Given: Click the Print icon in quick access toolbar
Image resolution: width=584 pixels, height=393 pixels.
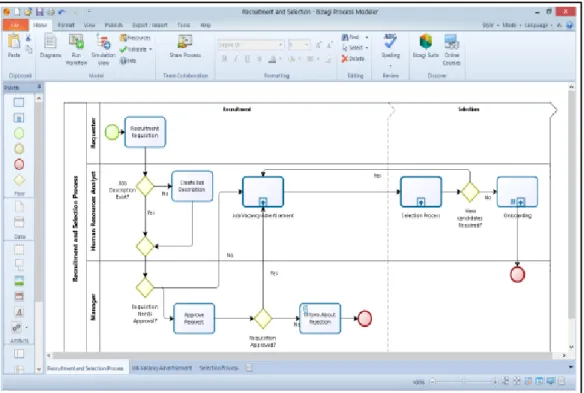Looking at the screenshot, I should (51, 12).
